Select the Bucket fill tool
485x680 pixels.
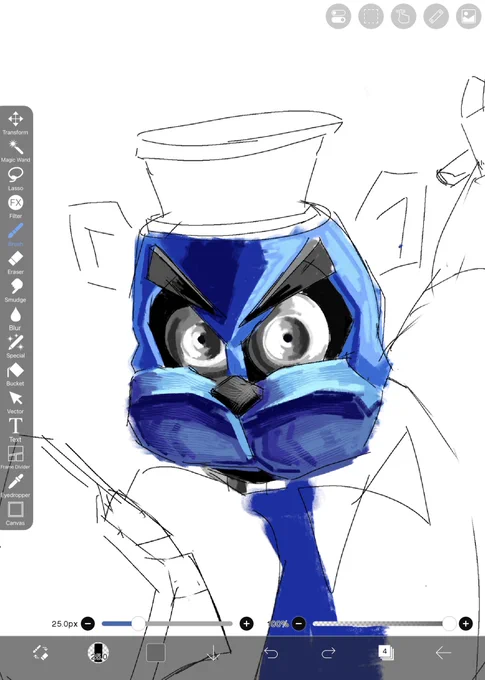coord(16,374)
